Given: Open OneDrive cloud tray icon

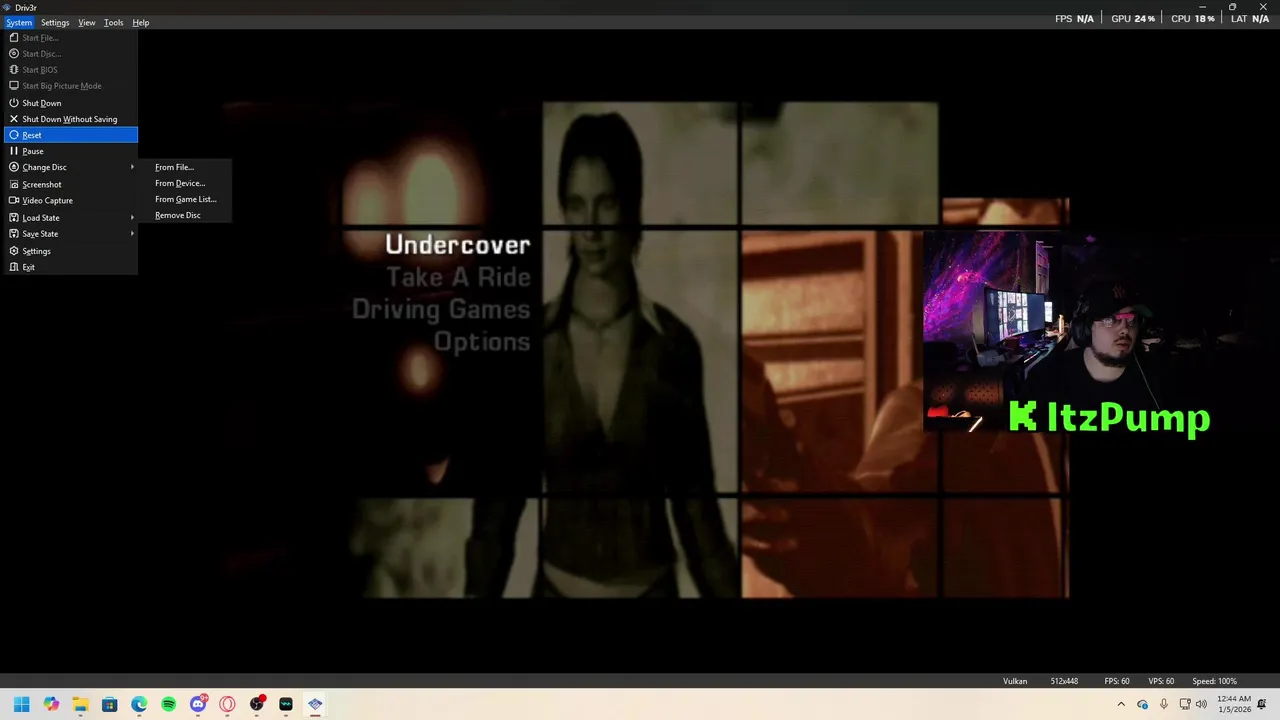Looking at the screenshot, I should (x=1142, y=704).
